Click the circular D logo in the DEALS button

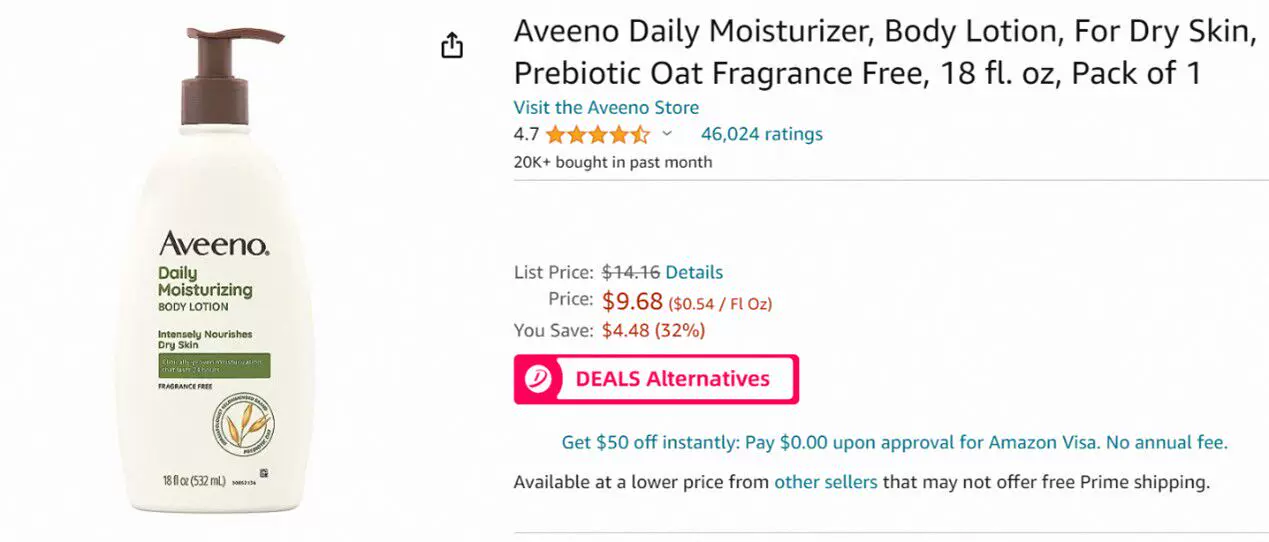[540, 379]
